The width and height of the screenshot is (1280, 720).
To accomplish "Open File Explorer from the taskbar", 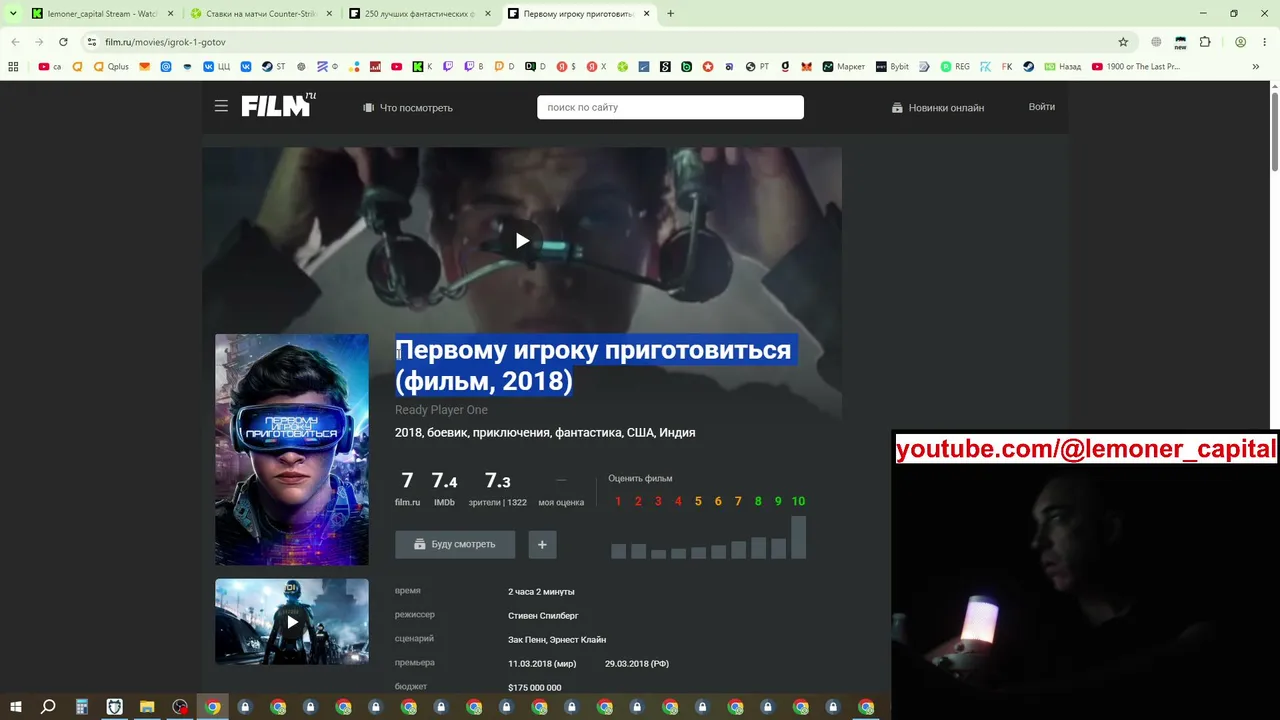I will 147,707.
